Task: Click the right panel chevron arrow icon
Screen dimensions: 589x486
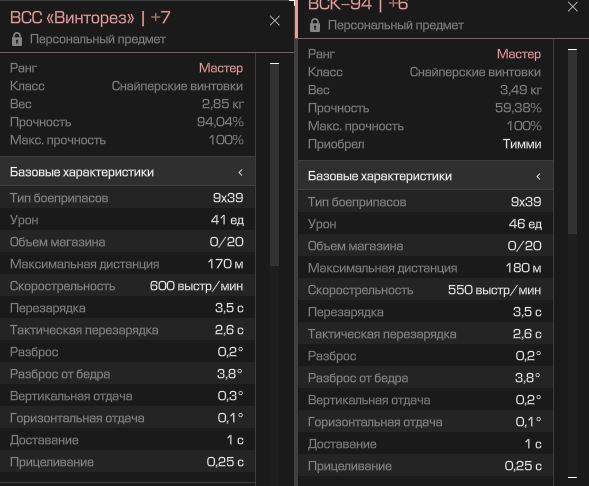Action: [538, 177]
